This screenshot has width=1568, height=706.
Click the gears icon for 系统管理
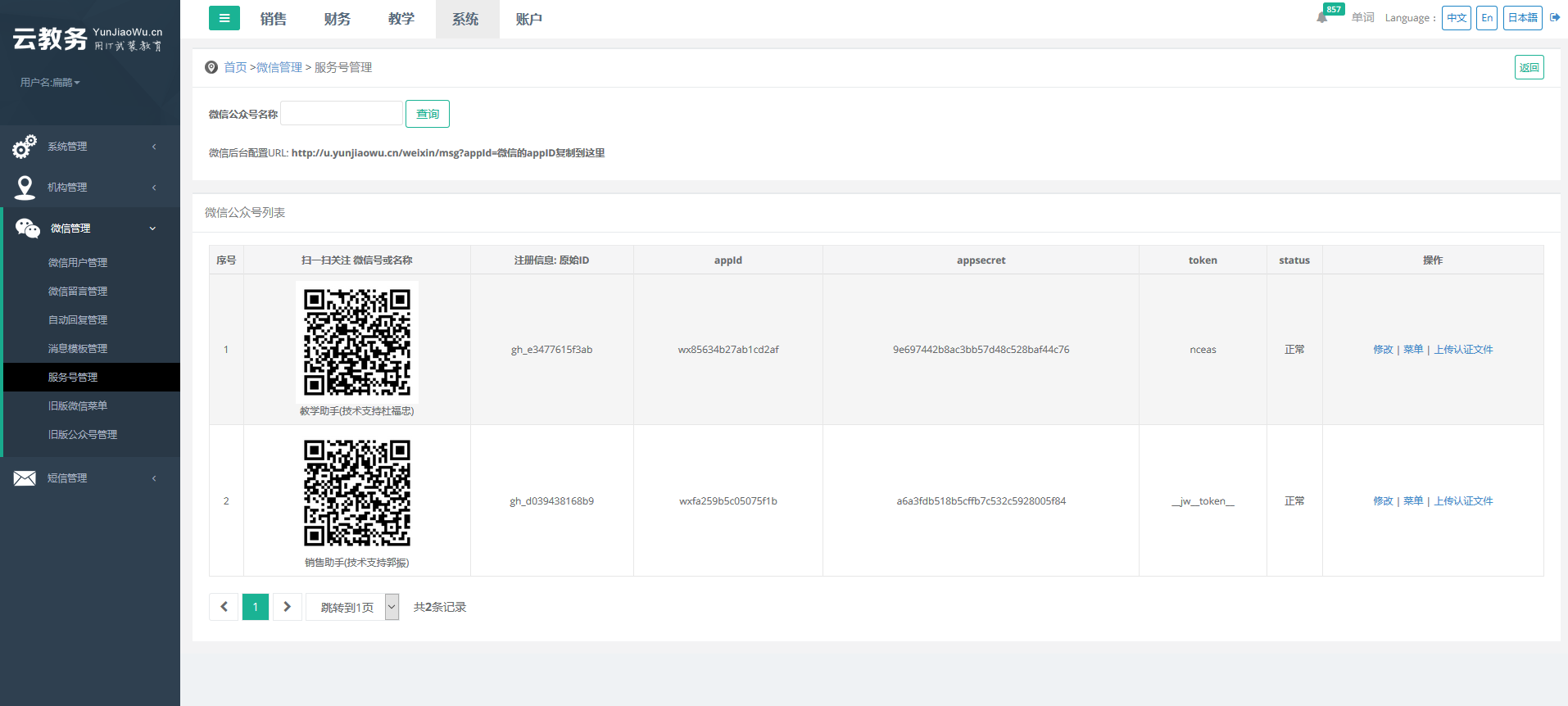click(x=25, y=147)
